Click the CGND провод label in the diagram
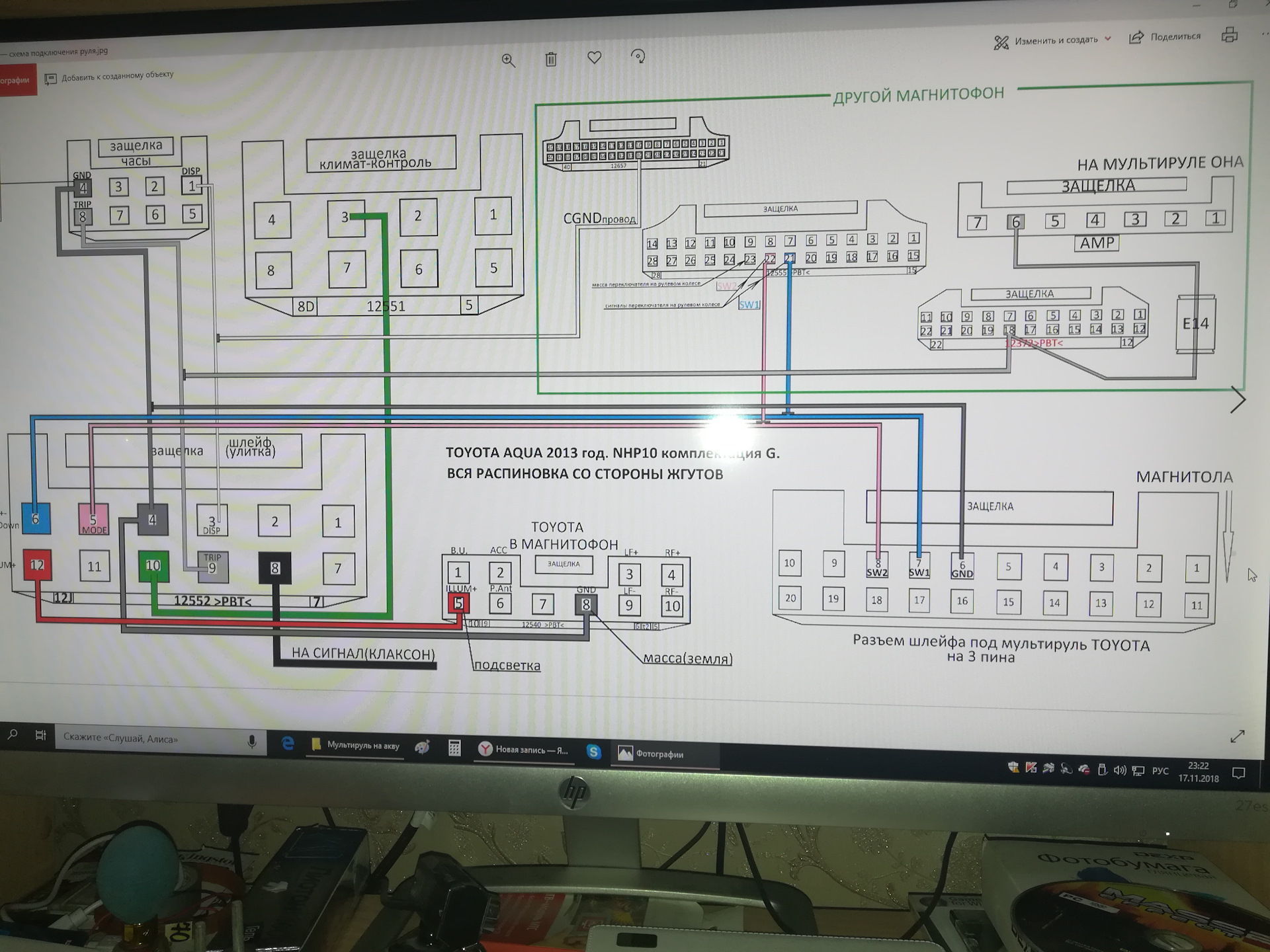This screenshot has width=1270, height=952. click(x=599, y=218)
